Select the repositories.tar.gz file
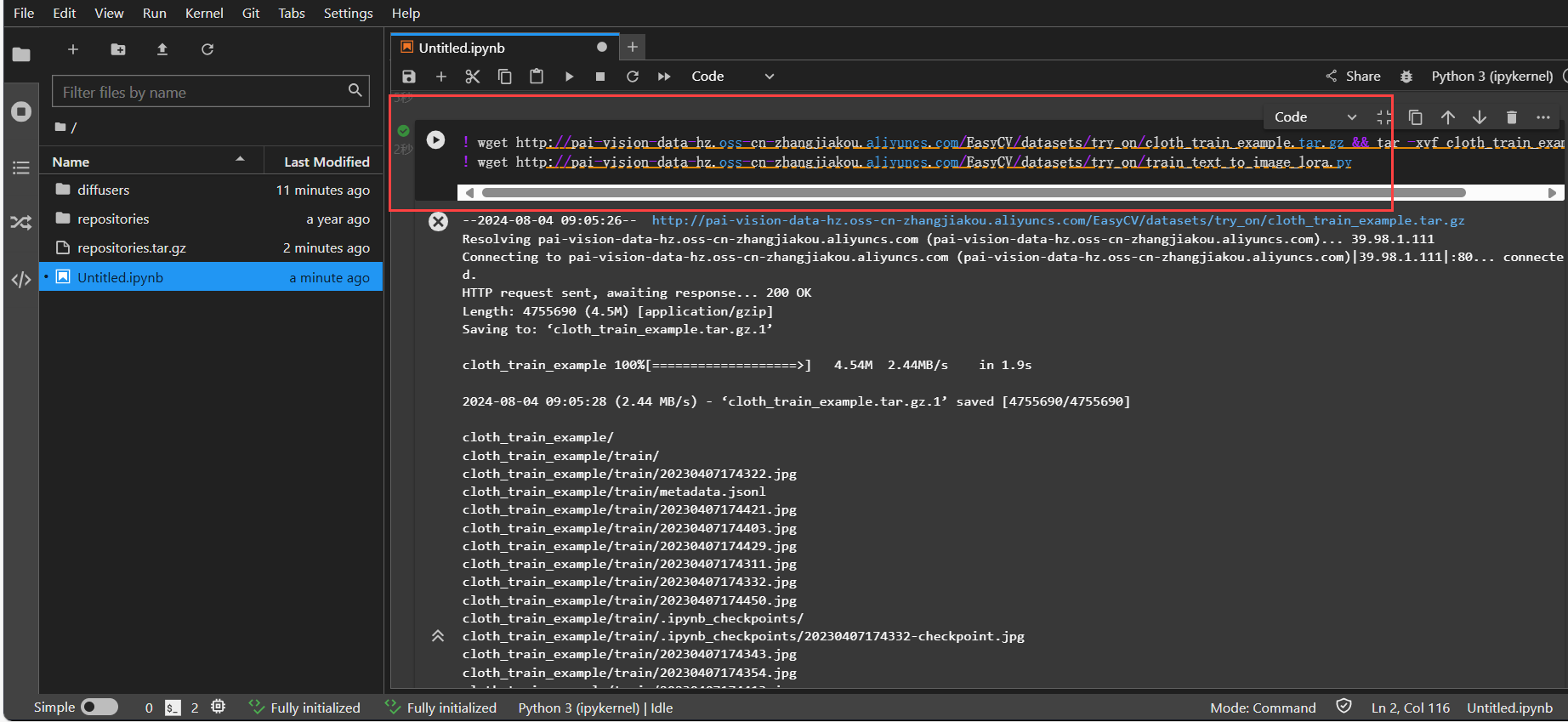 [x=211, y=247]
